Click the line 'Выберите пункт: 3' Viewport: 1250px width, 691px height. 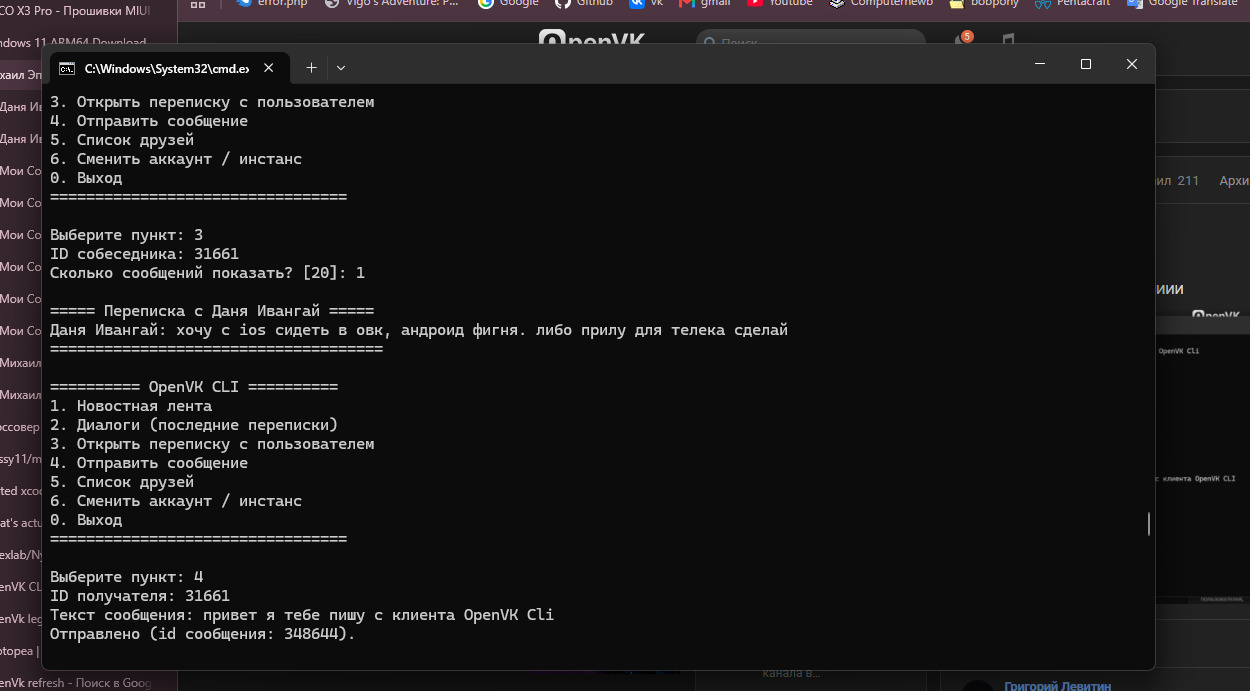127,235
